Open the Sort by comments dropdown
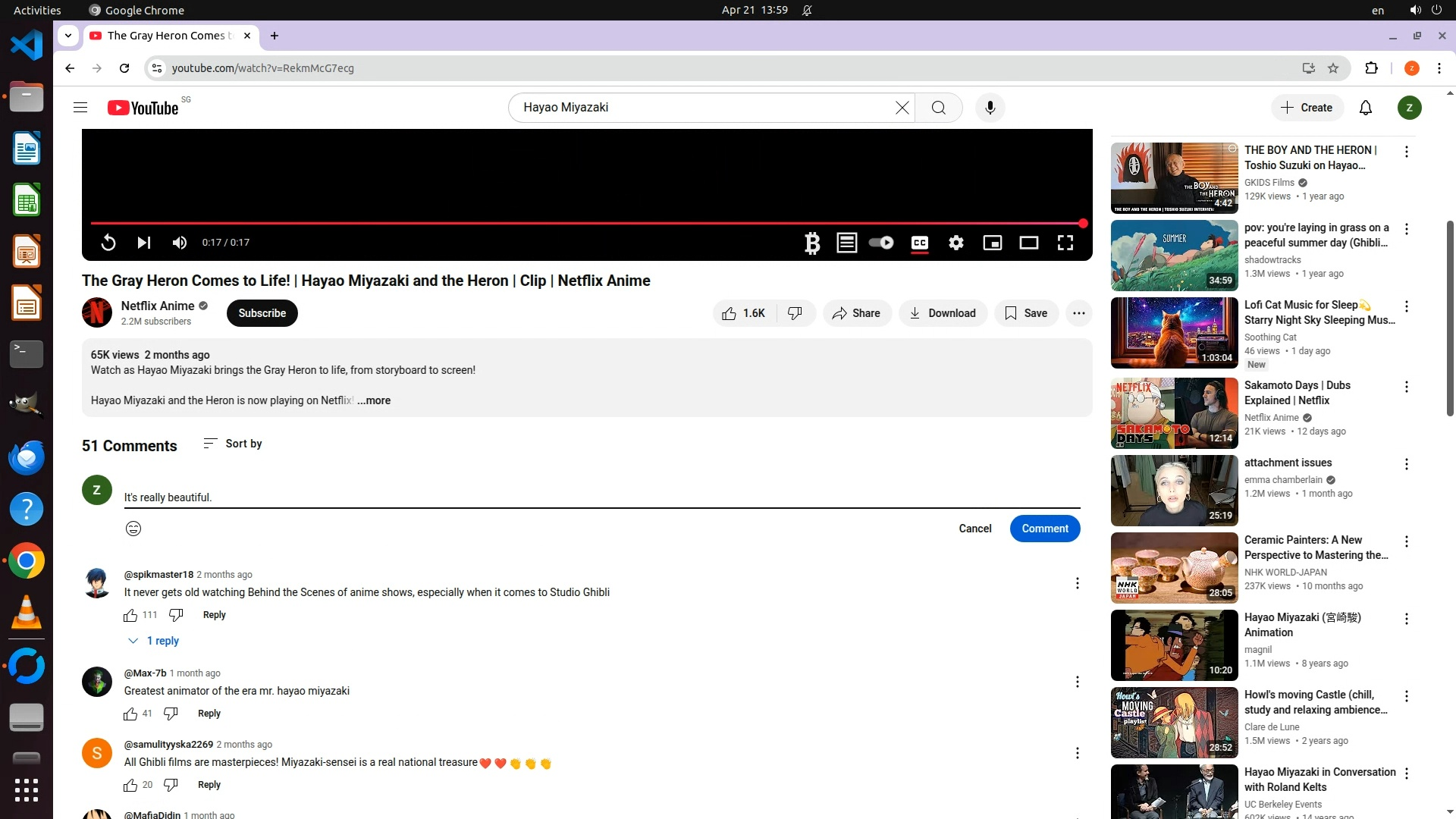 (x=233, y=444)
